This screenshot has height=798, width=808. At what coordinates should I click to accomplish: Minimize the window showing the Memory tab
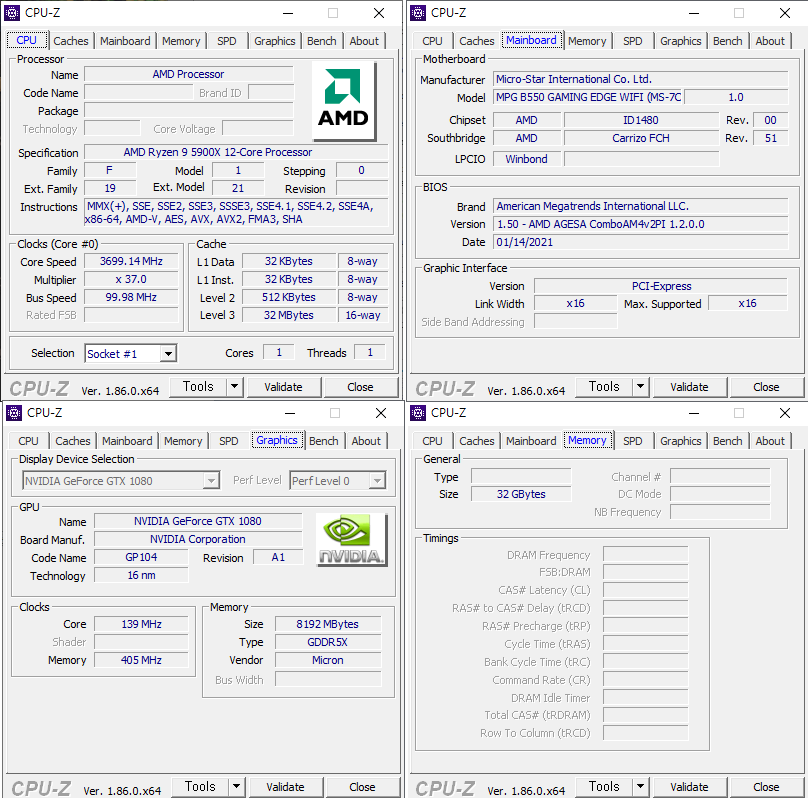689,413
